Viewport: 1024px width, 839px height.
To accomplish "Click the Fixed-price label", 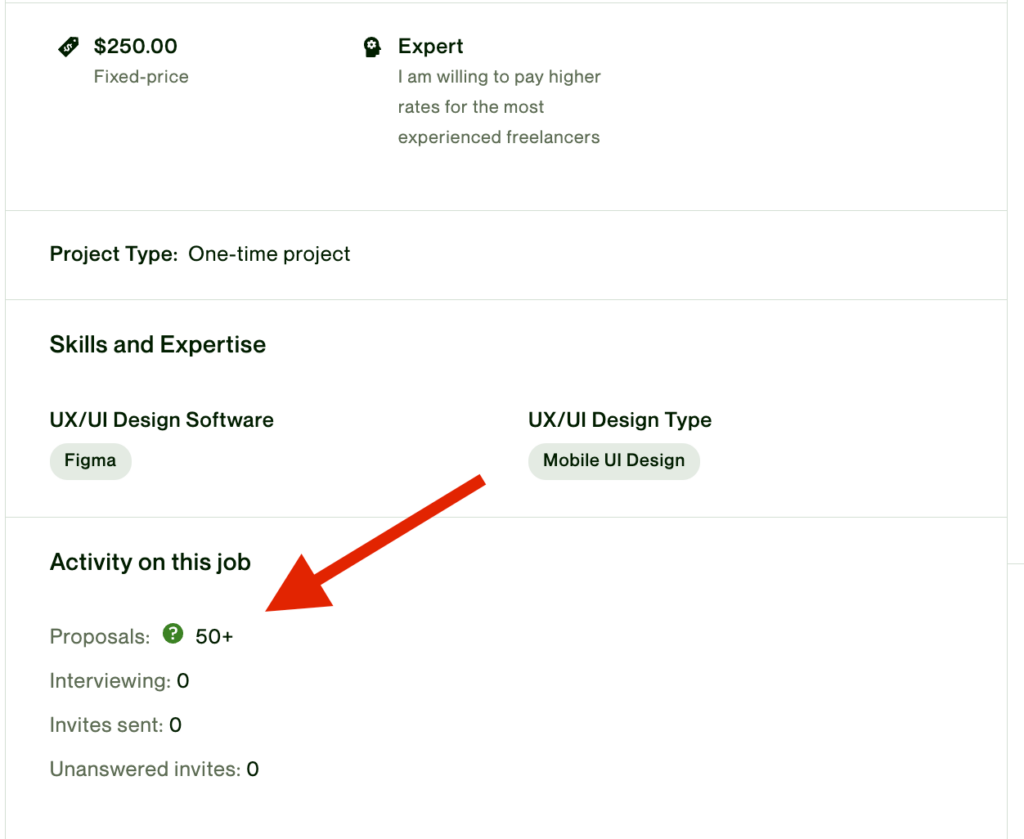I will pos(141,76).
